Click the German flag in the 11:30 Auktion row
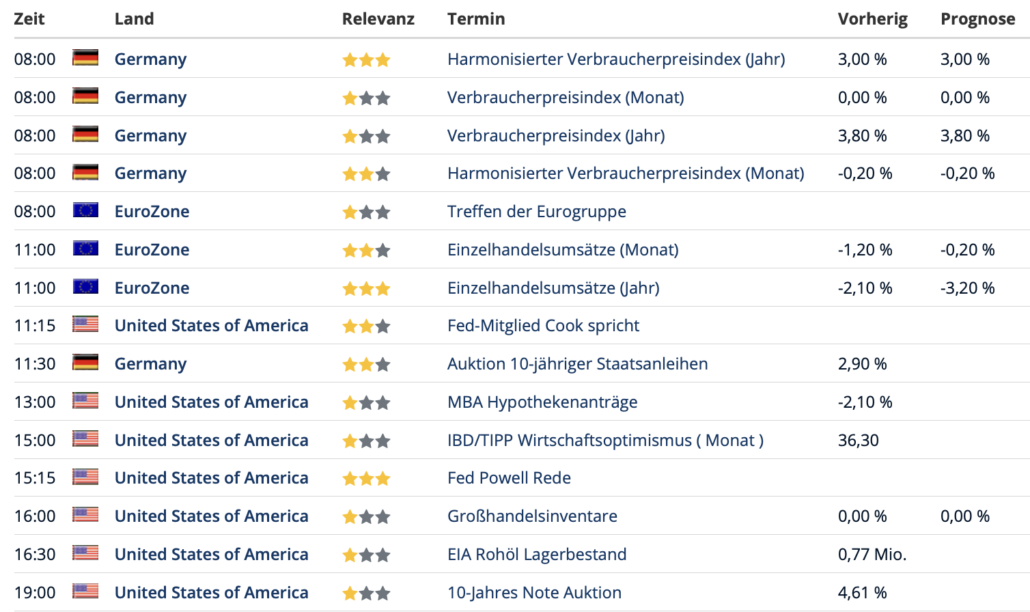The image size is (1030, 612). click(85, 362)
